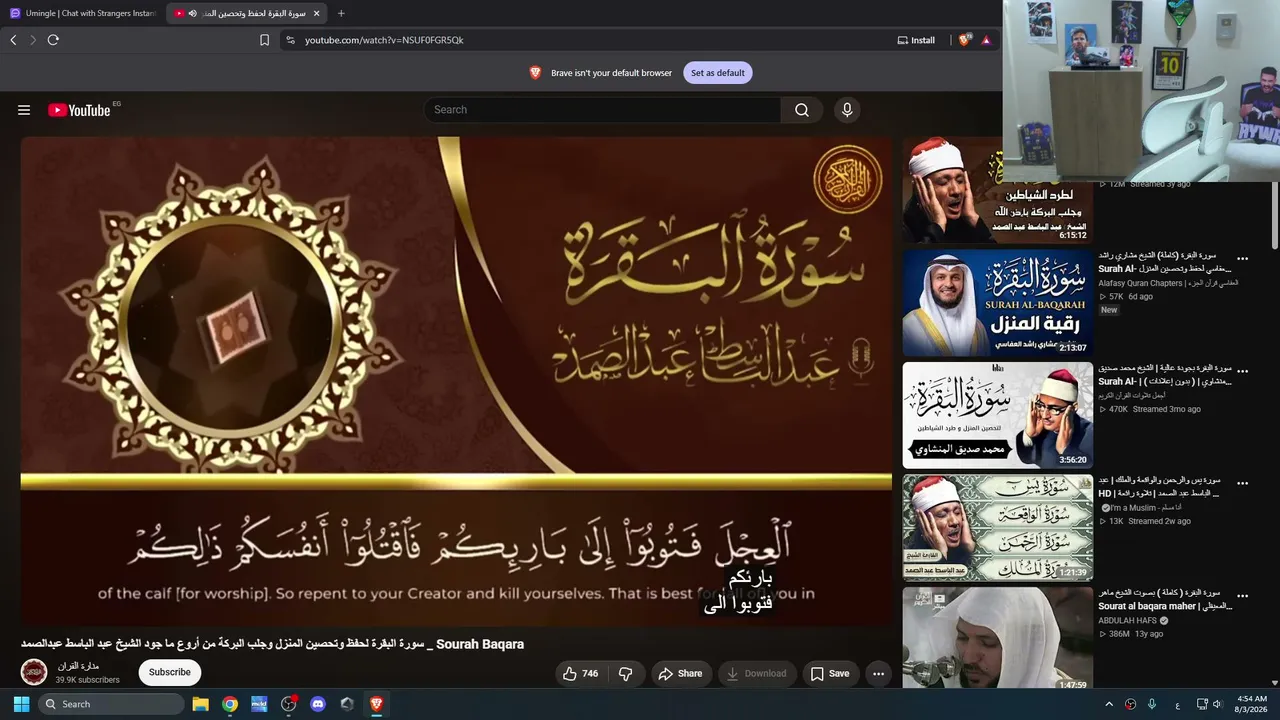Click the Download button
The image size is (1280, 720).
(x=757, y=674)
